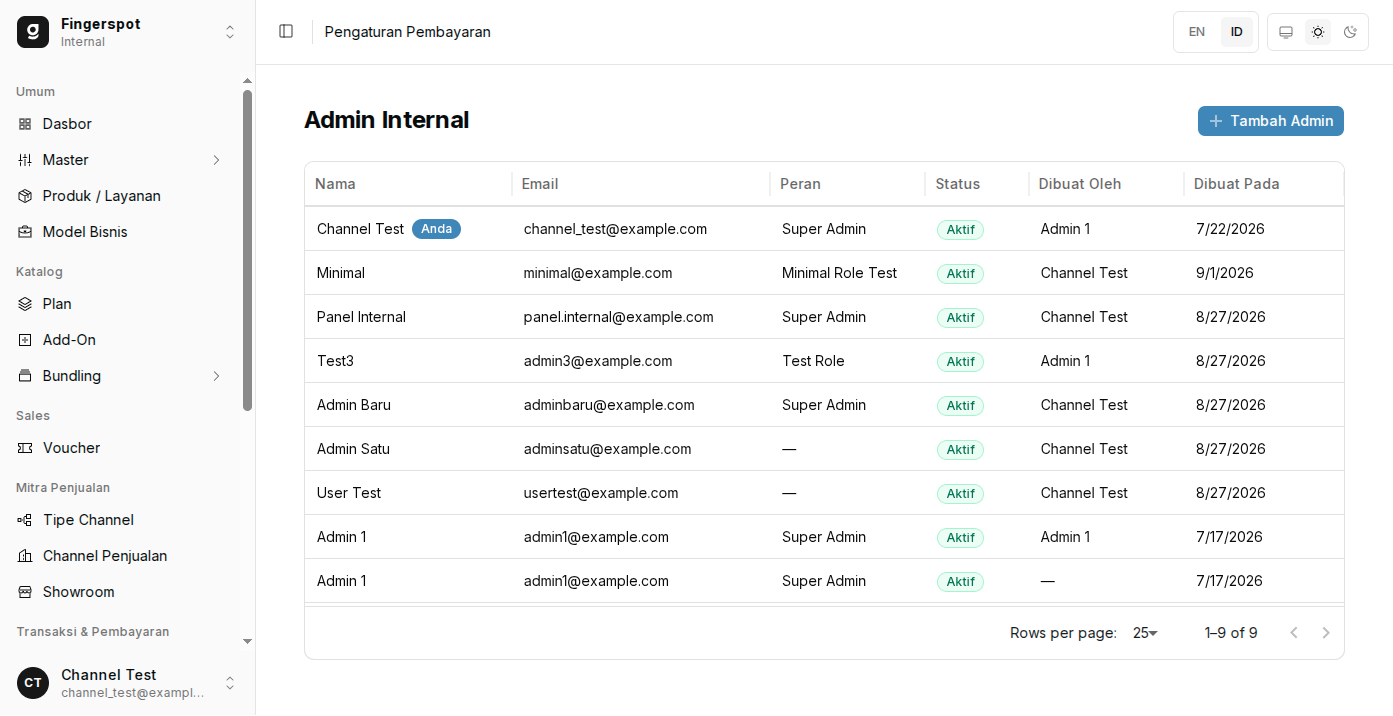
Task: Open the Rows per page dropdown
Action: [x=1145, y=633]
